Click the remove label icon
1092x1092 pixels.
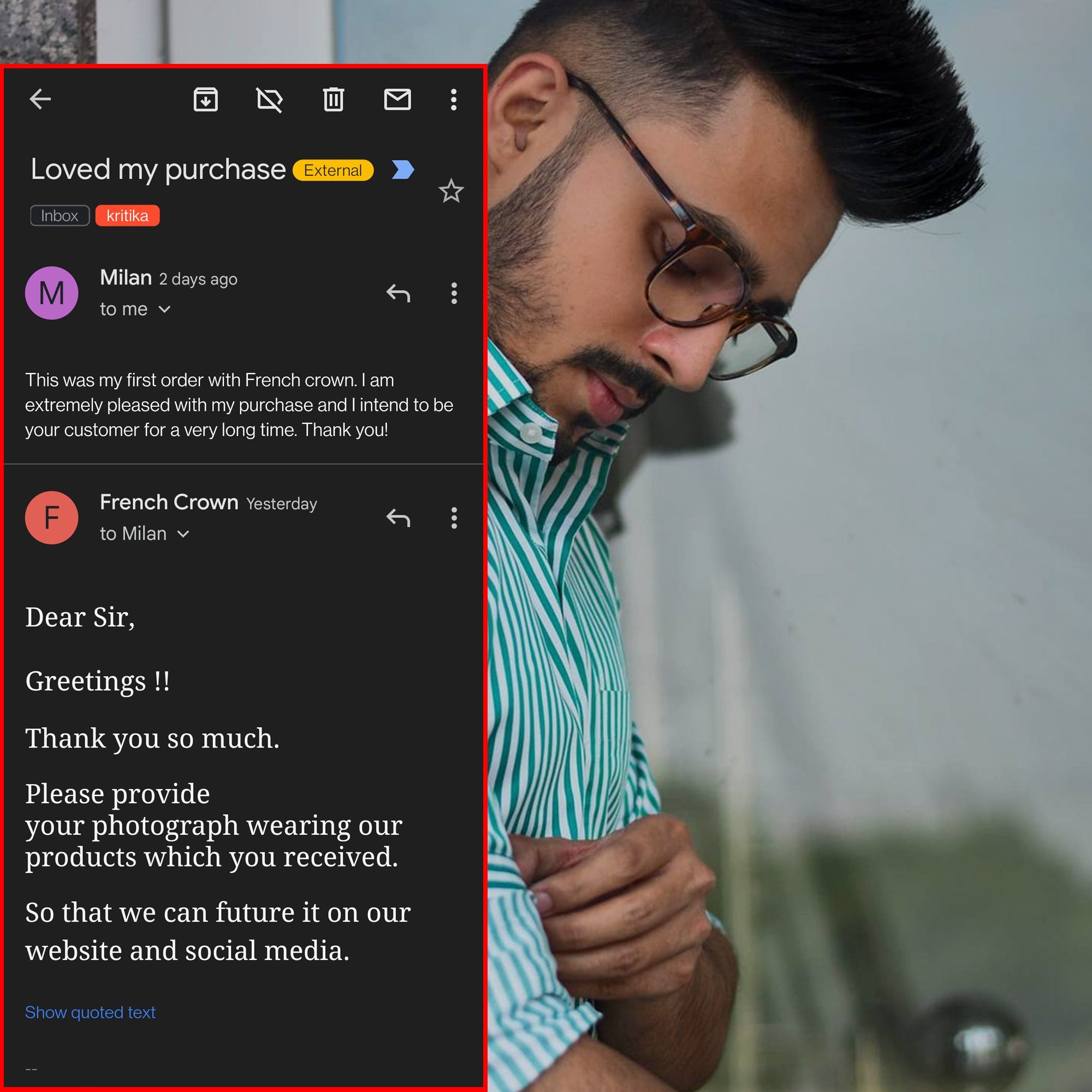click(x=270, y=100)
